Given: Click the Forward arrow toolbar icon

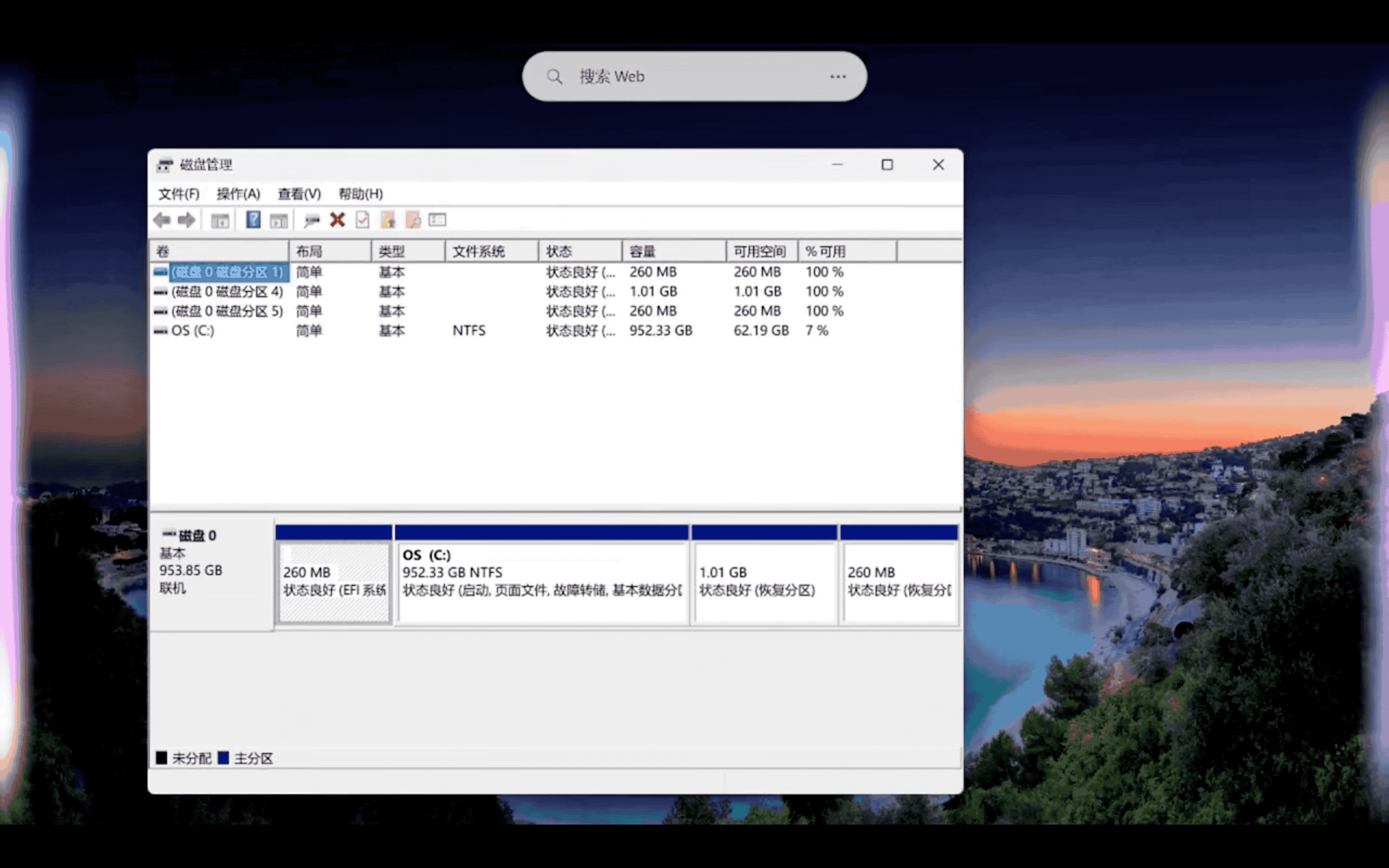Looking at the screenshot, I should click(187, 220).
